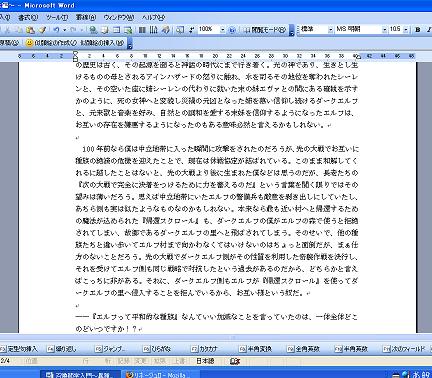
Task: Click the F5 ジャンプ function key button
Action: [111, 349]
